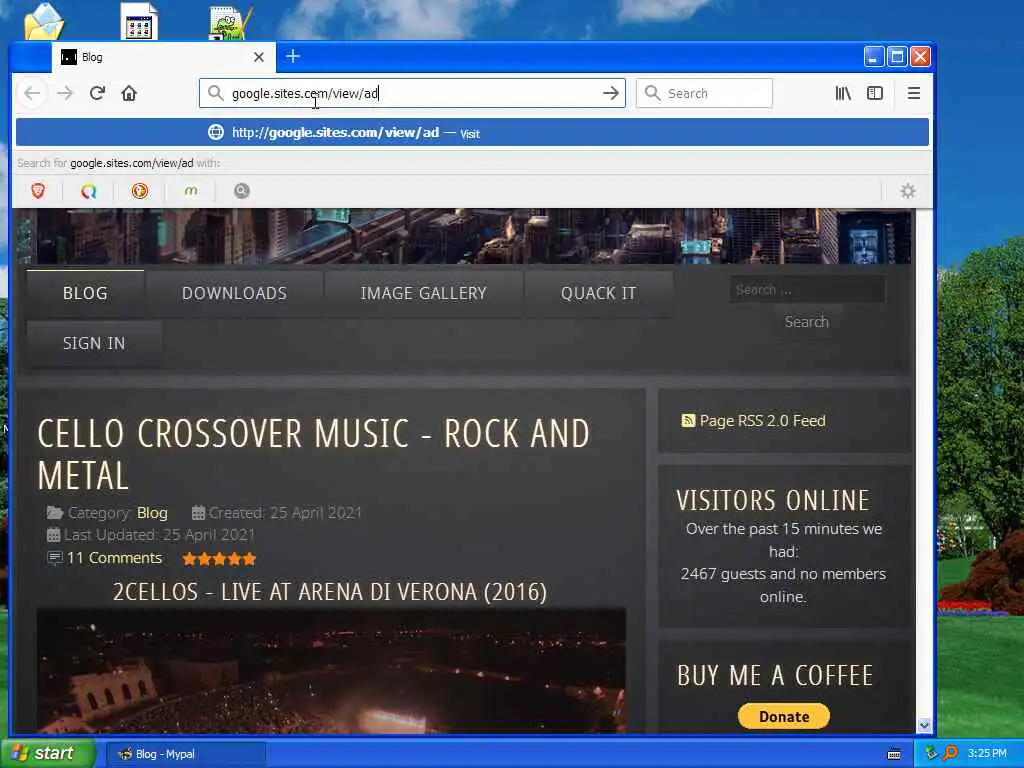This screenshot has width=1024, height=768.
Task: Toggle the sidebar view icon
Action: coord(875,93)
